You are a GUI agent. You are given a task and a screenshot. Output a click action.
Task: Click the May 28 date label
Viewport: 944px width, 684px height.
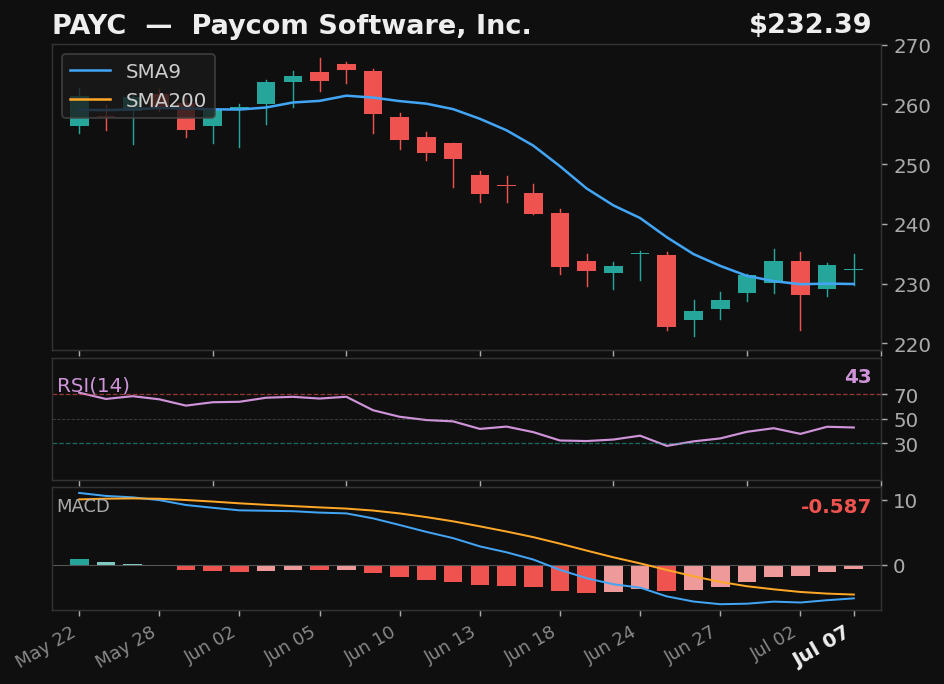pyautogui.click(x=126, y=645)
